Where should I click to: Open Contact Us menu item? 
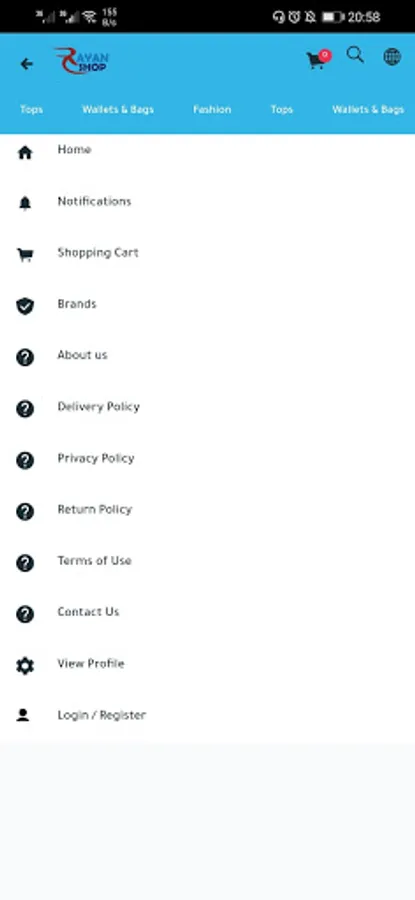pyautogui.click(x=207, y=612)
